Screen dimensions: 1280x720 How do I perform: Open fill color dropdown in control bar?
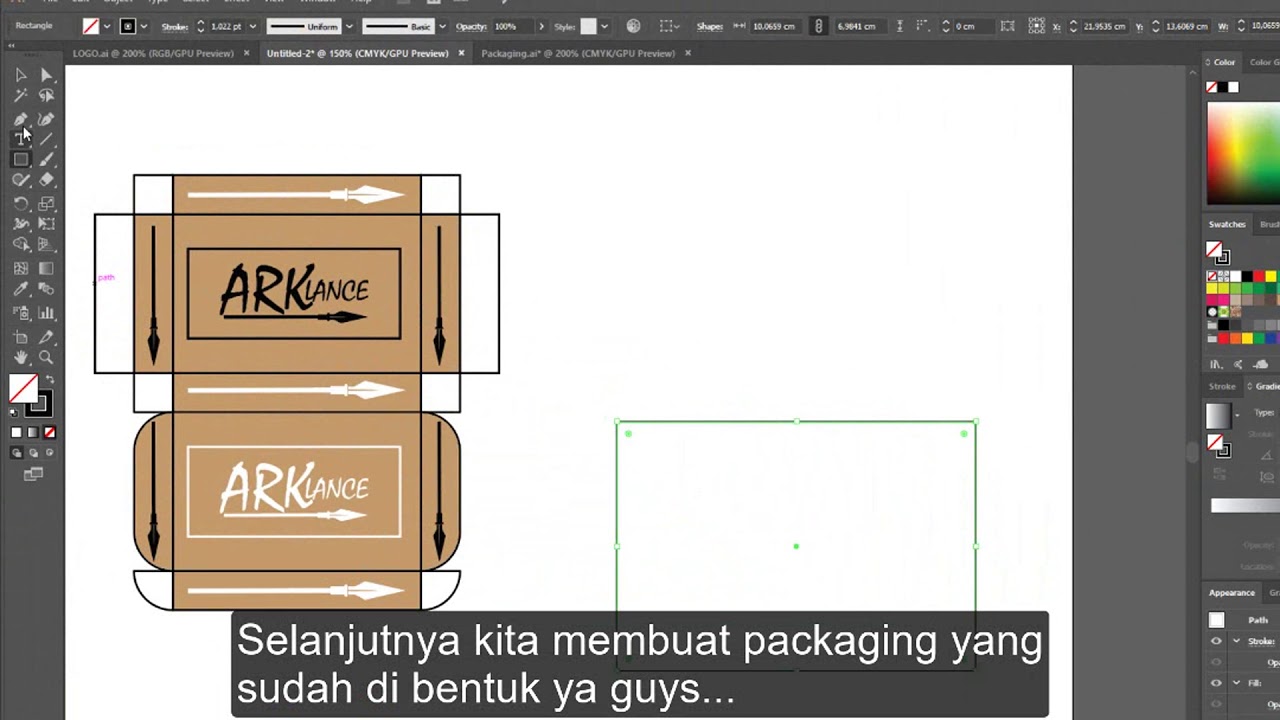107,26
